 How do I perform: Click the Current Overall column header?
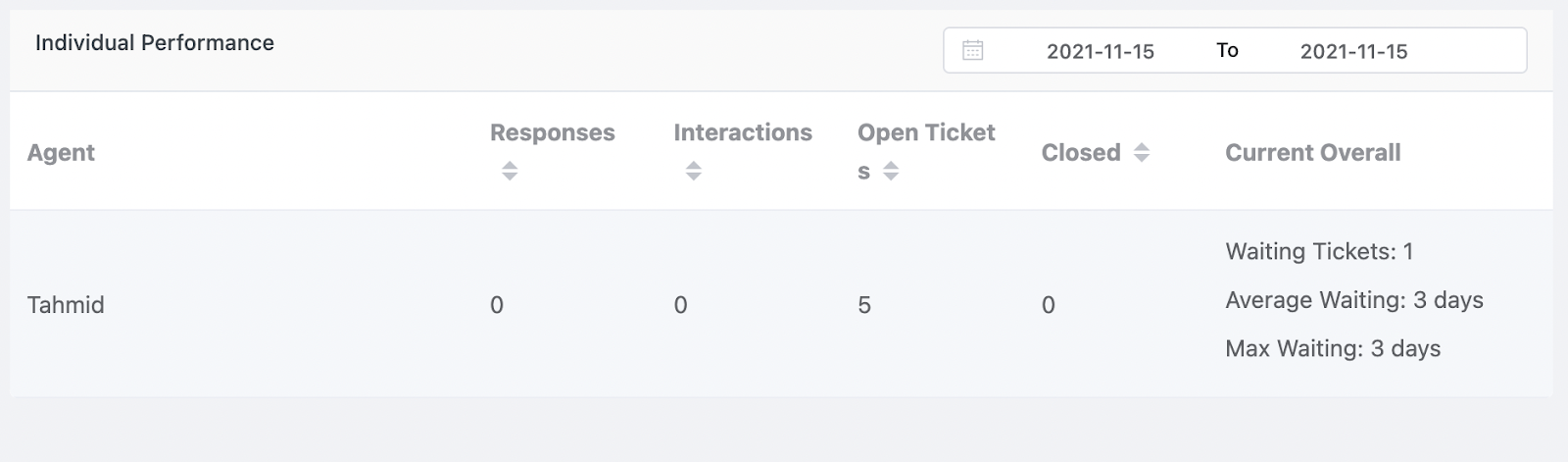(x=1312, y=152)
